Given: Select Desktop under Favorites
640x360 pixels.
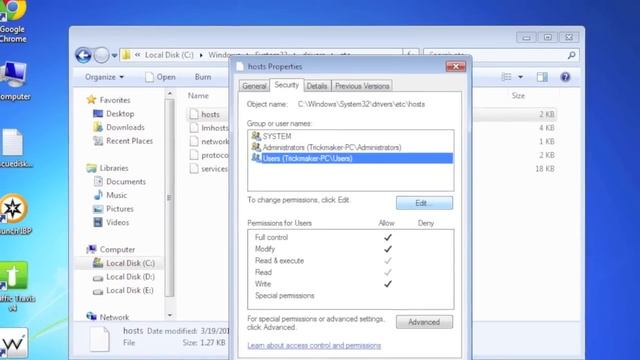Looking at the screenshot, I should tap(113, 113).
